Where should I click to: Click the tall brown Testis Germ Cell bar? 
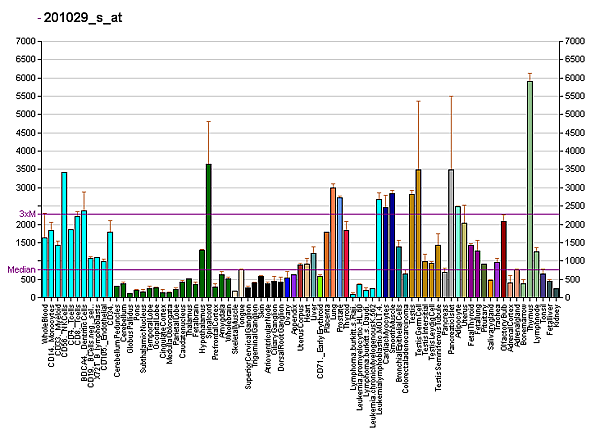pyautogui.click(x=418, y=234)
